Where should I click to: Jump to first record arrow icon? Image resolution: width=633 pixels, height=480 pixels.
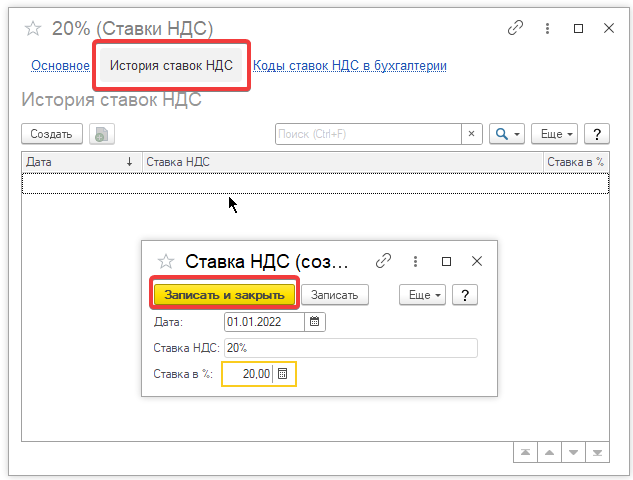click(525, 453)
